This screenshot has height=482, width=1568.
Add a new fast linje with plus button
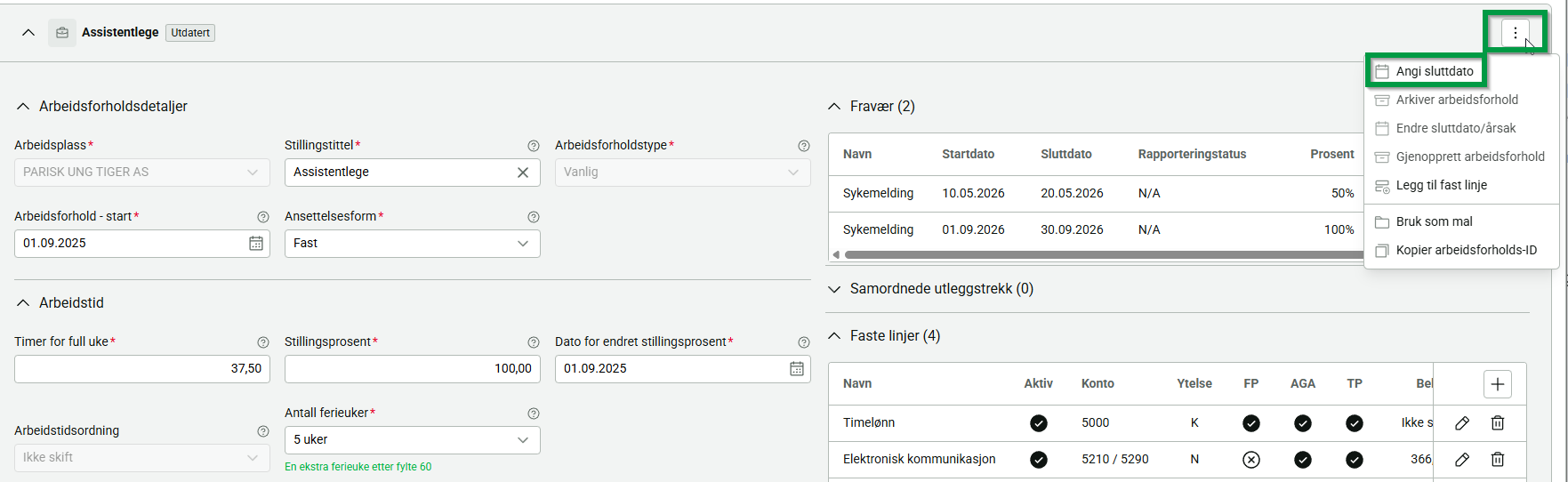pos(1498,384)
